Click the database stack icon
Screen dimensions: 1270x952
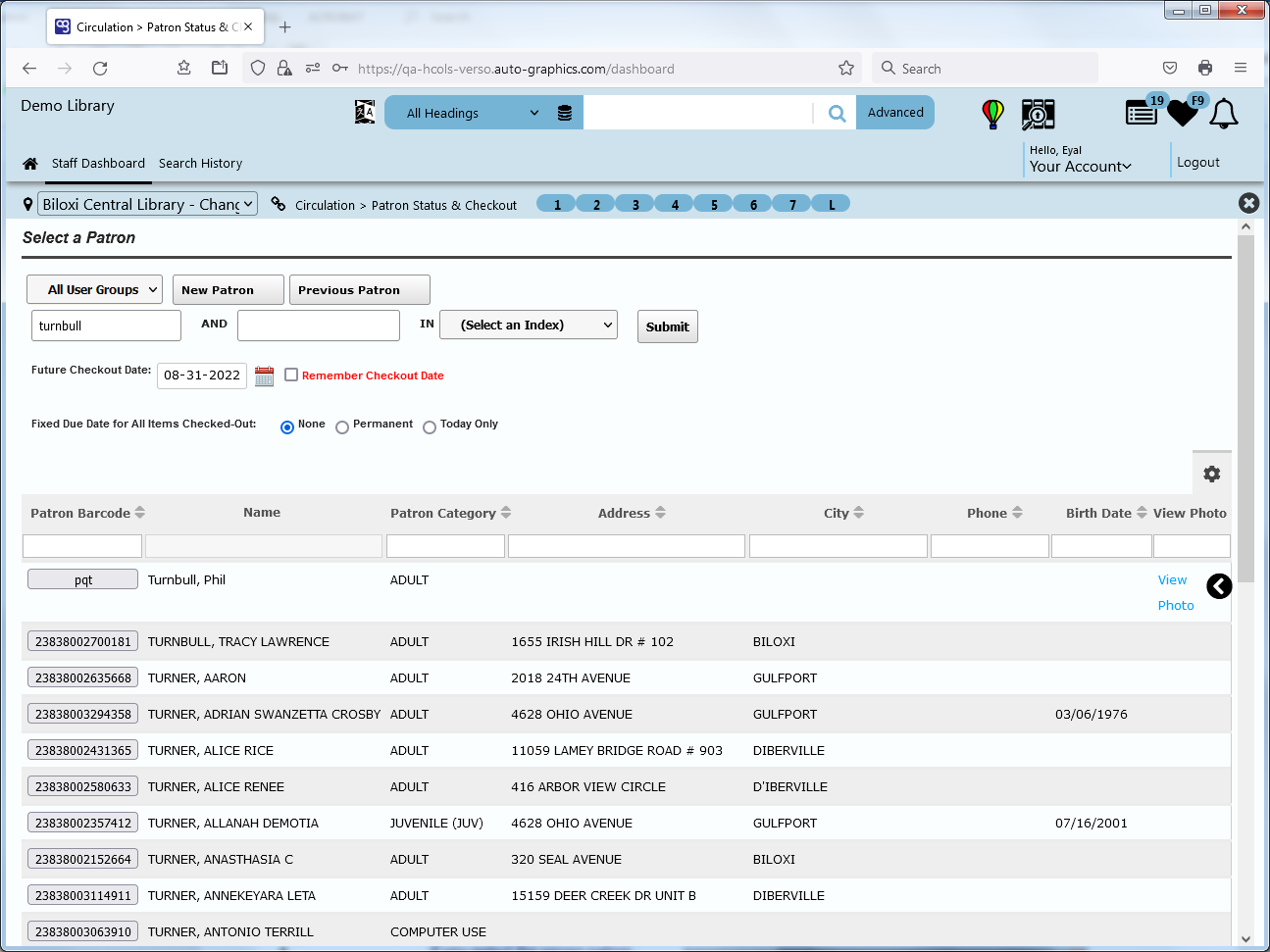[x=565, y=113]
